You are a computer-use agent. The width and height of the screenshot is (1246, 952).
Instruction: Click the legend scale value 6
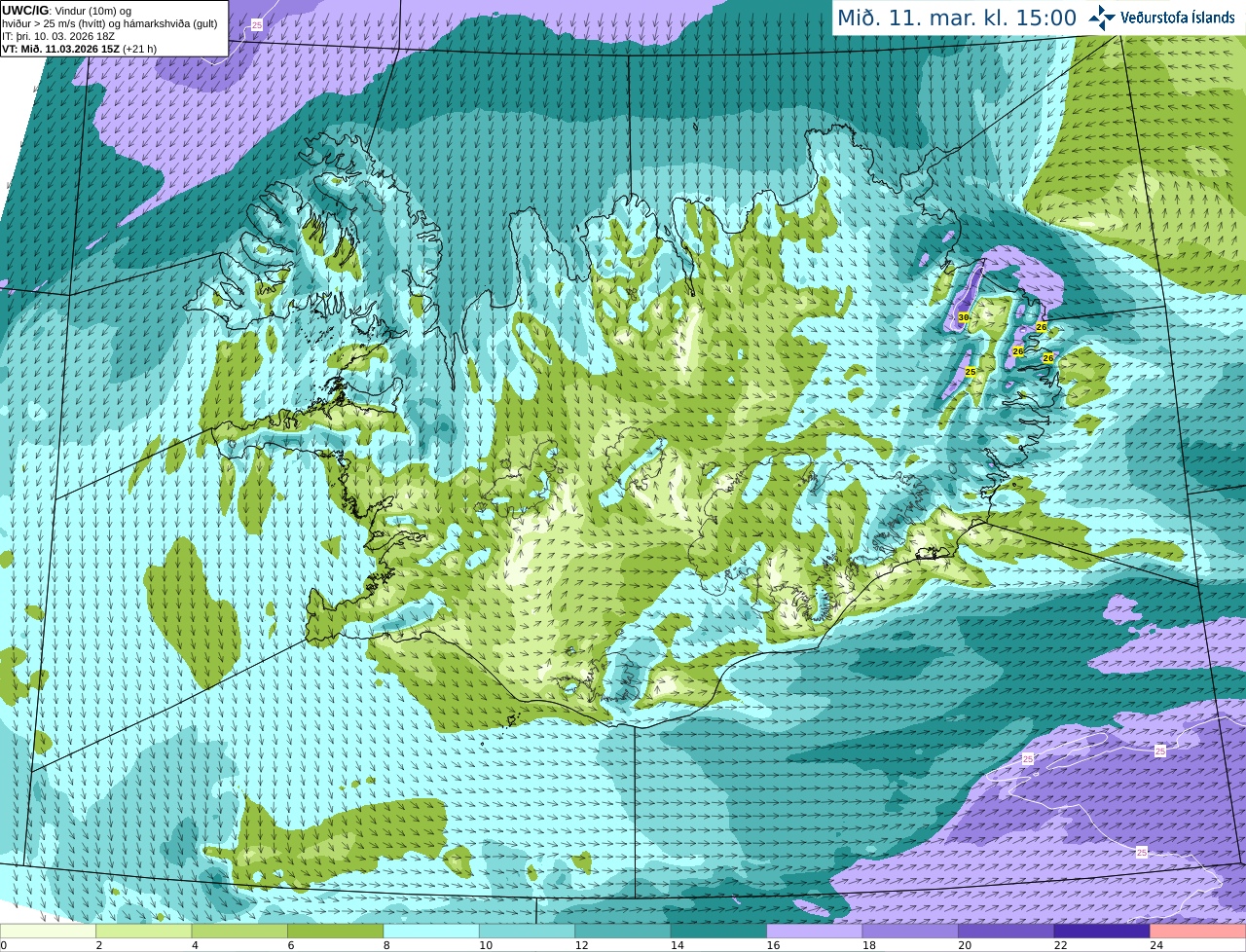click(x=291, y=945)
